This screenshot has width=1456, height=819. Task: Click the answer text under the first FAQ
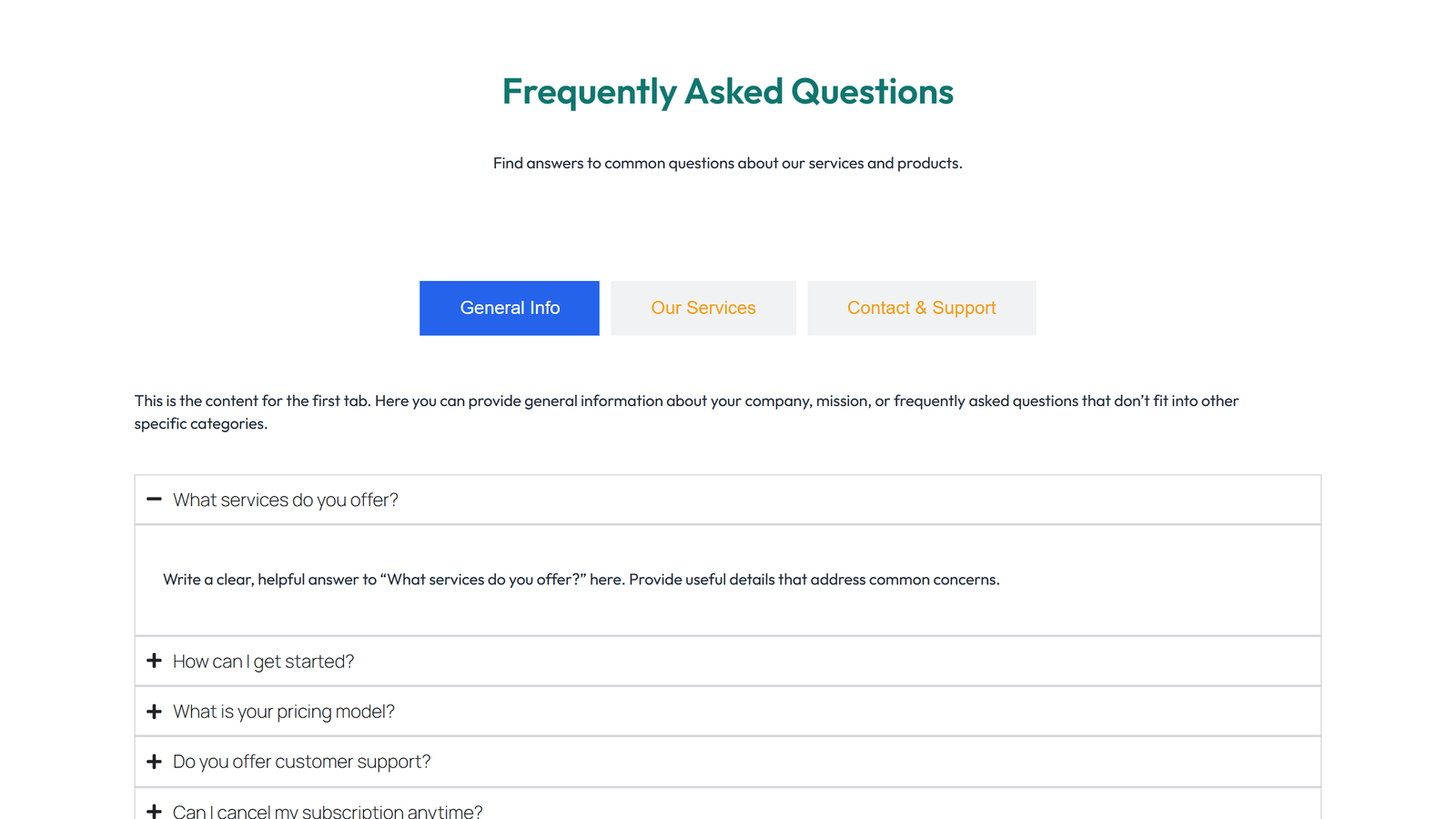point(581,580)
